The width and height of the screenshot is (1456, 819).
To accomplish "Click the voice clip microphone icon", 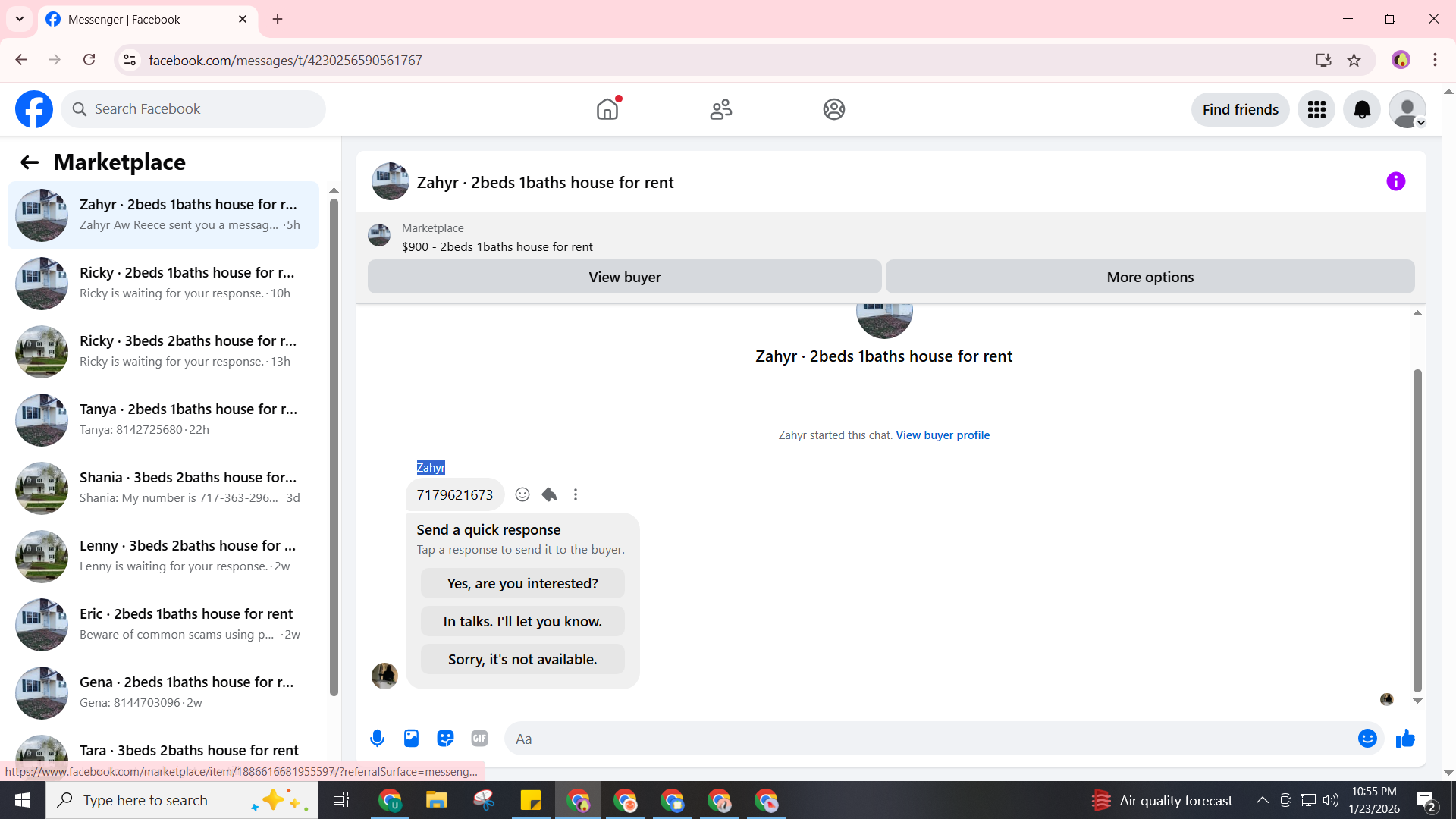I will [x=377, y=739].
